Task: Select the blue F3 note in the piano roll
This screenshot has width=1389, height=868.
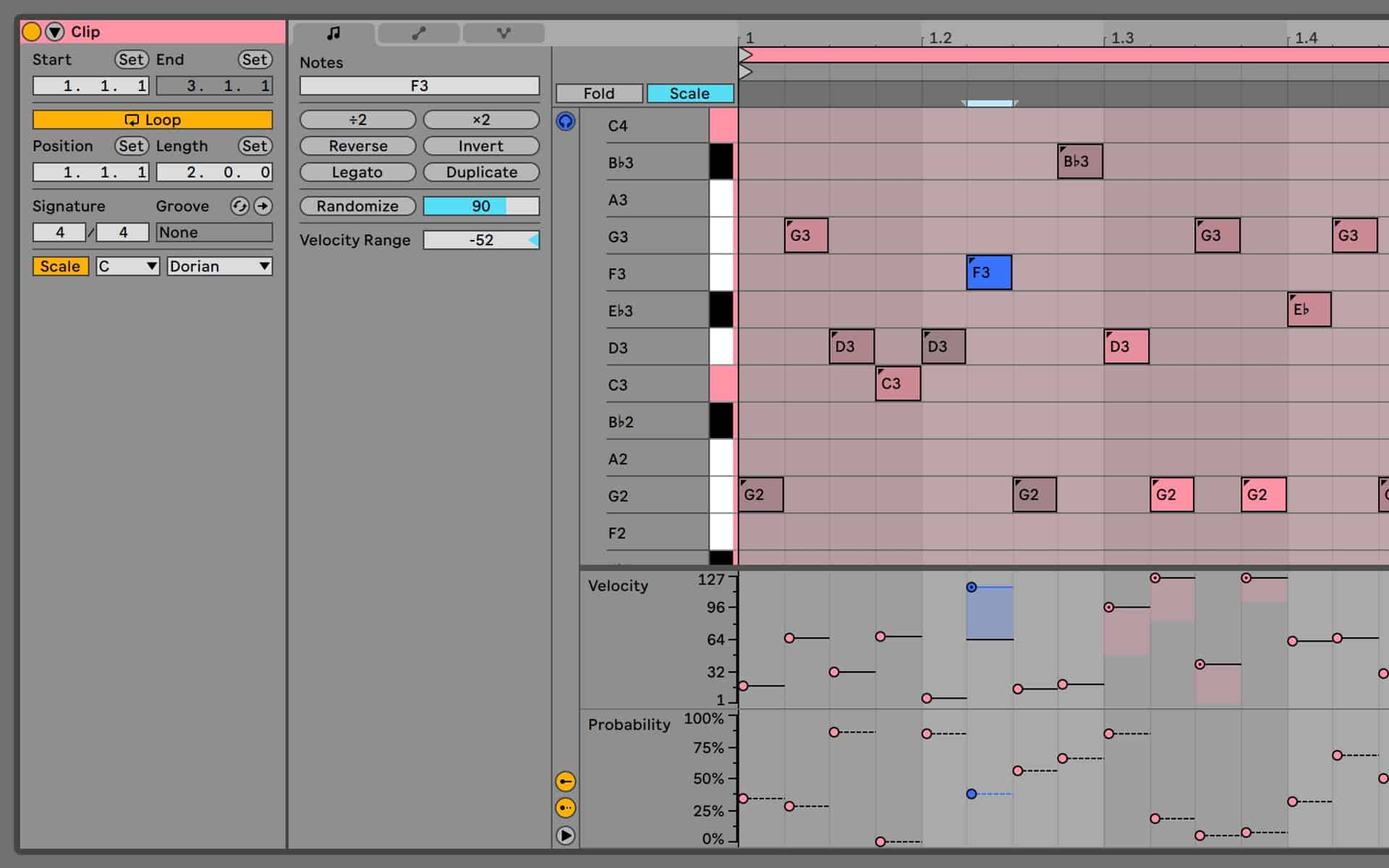Action: click(x=988, y=273)
